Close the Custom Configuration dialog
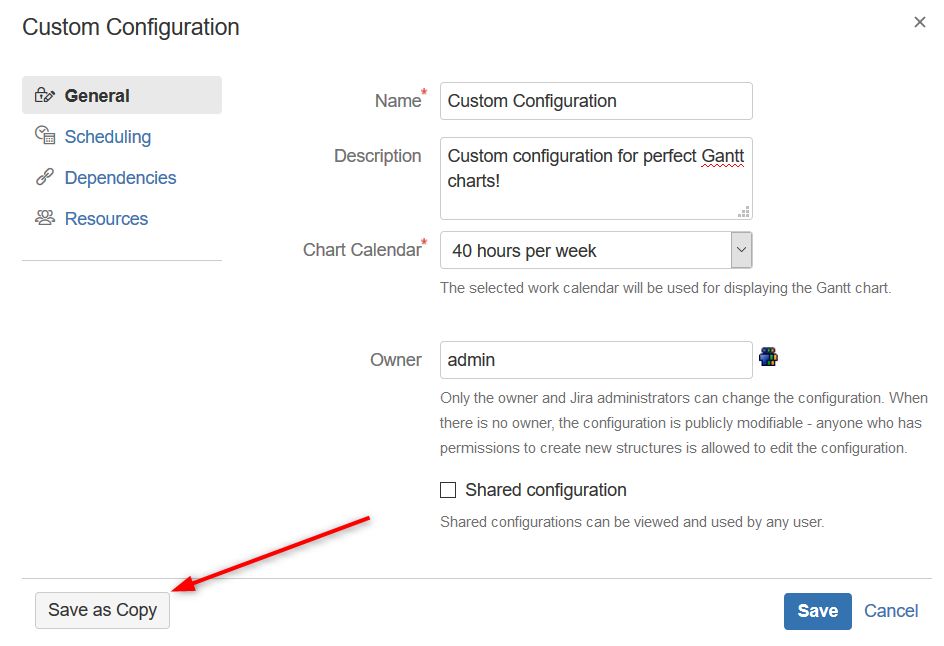The height and width of the screenshot is (646, 944). click(919, 21)
